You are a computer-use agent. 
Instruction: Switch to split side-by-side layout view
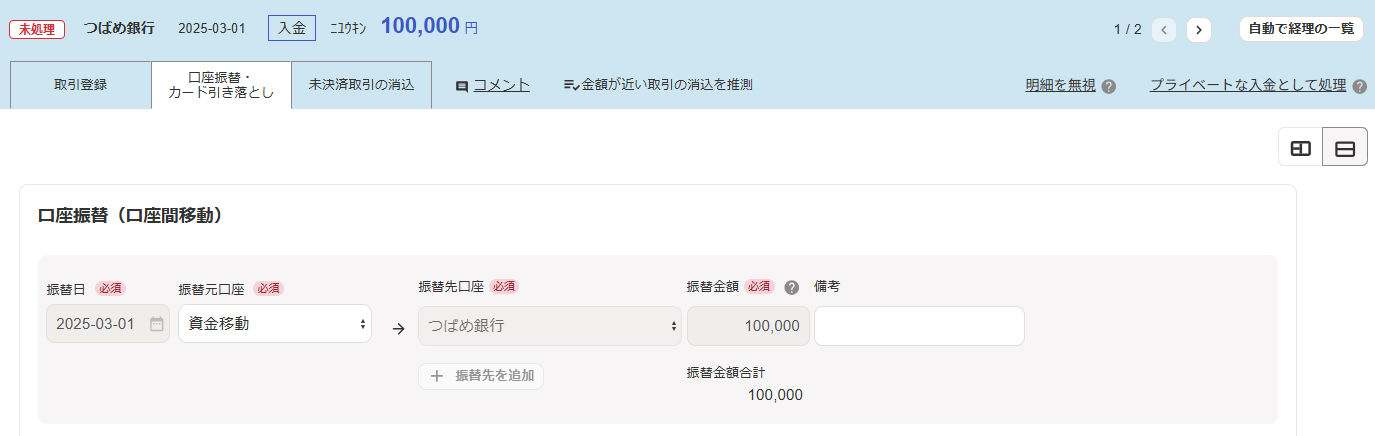pyautogui.click(x=1301, y=148)
